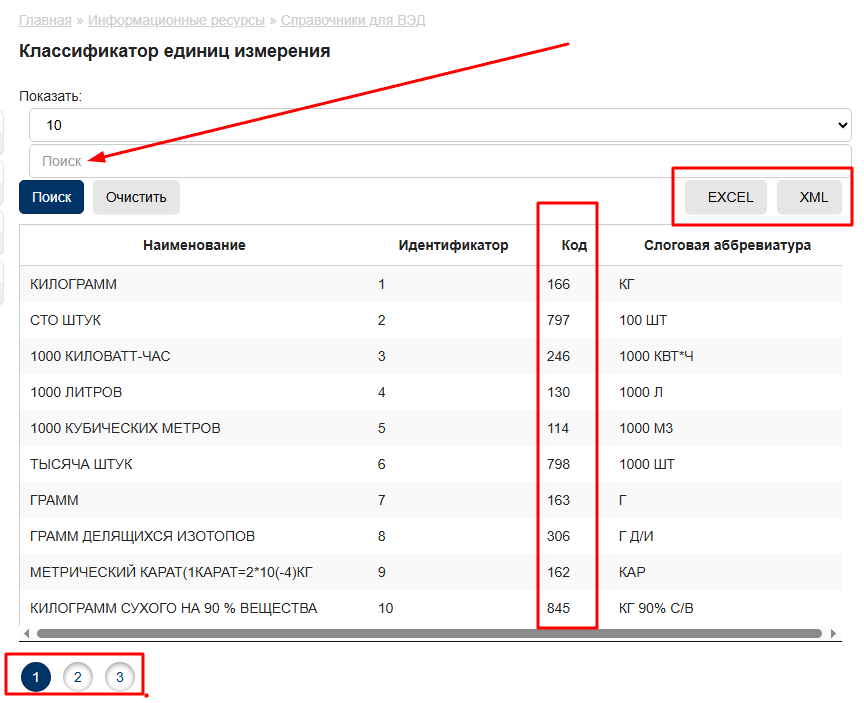Click into the Поиск text field
This screenshot has height=703, width=864.
(440, 161)
